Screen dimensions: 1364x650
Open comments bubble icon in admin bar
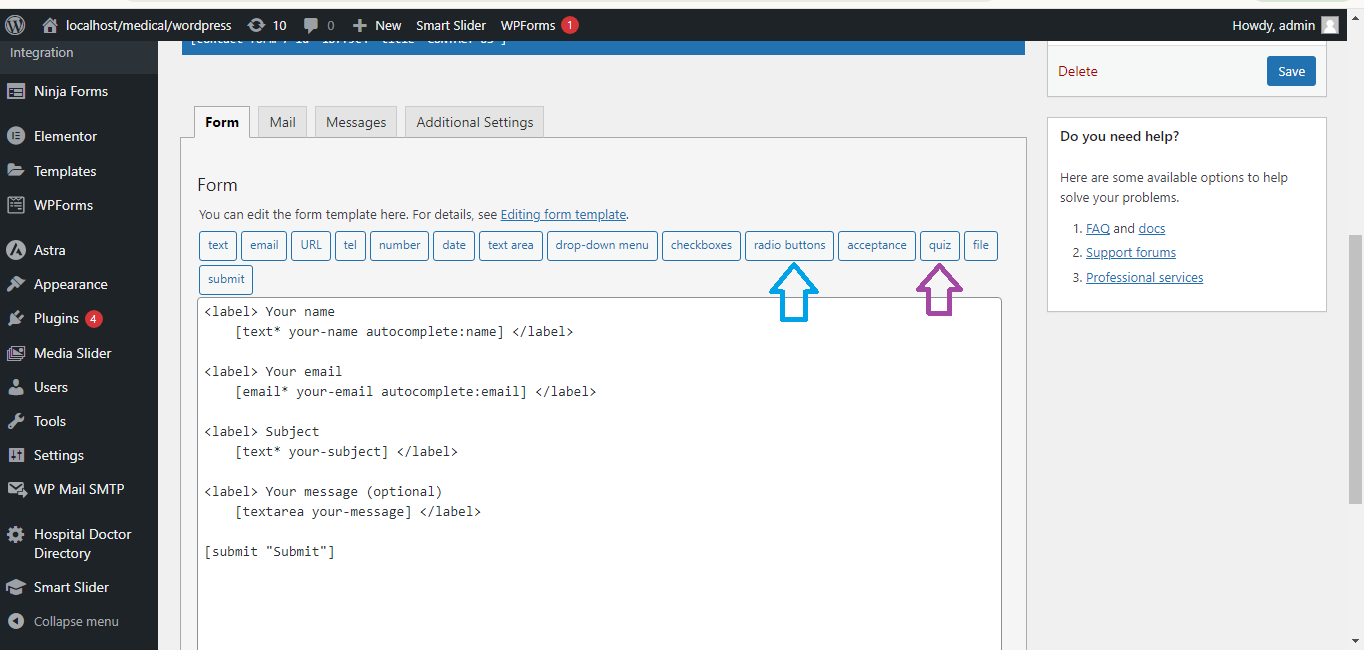pos(312,25)
